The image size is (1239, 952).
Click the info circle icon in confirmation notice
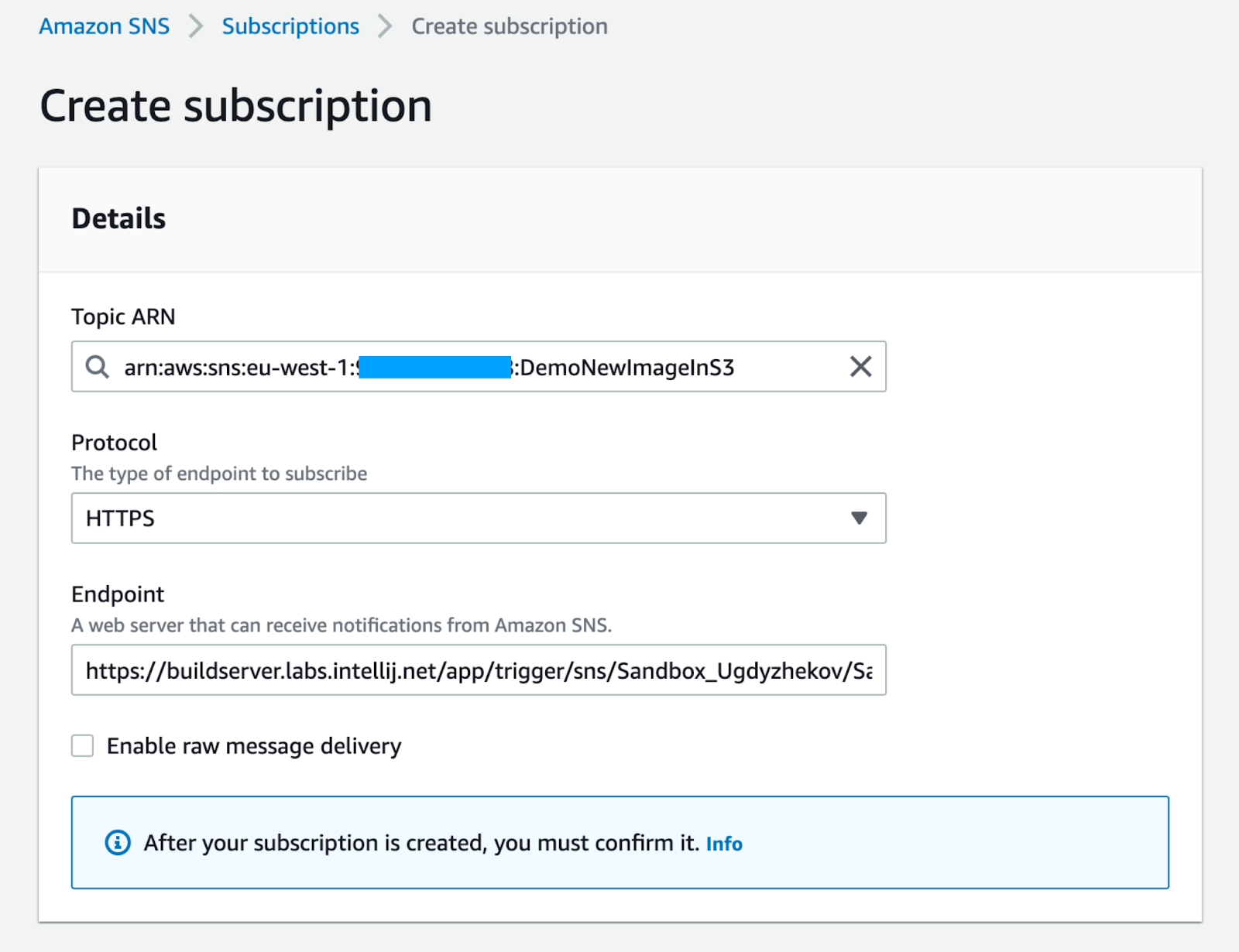point(118,842)
